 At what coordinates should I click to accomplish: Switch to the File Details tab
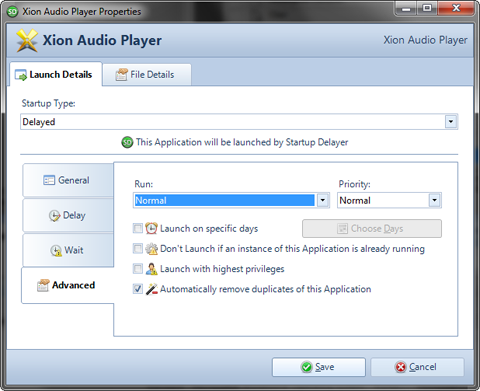[x=147, y=75]
